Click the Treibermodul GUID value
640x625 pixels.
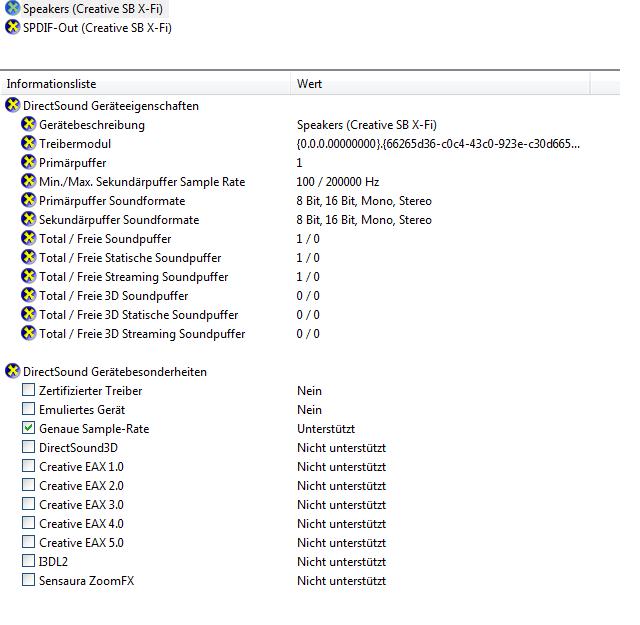coord(438,144)
